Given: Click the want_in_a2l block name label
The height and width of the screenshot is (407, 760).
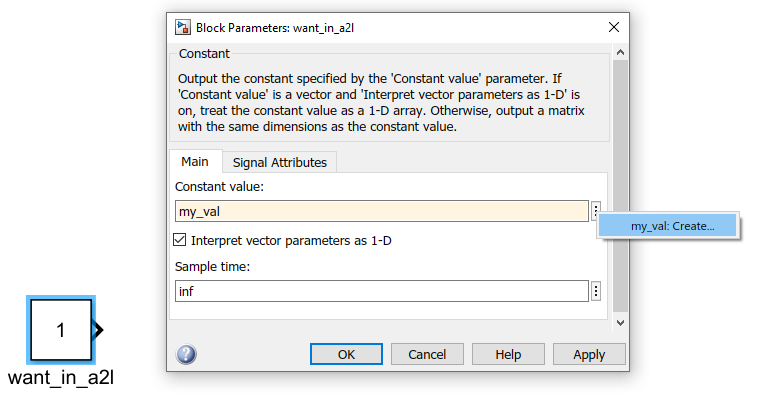Looking at the screenshot, I should pyautogui.click(x=61, y=377).
